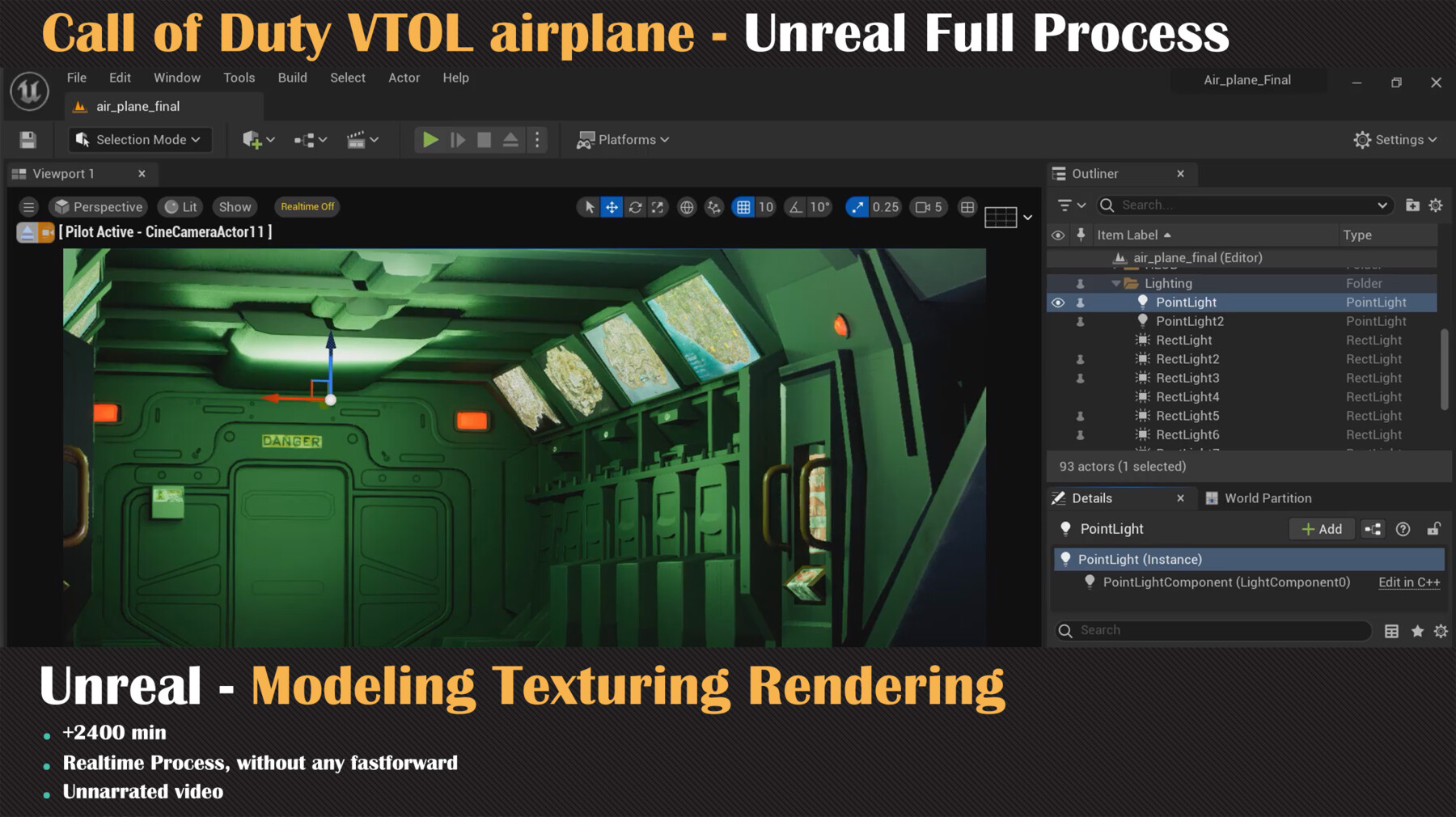
Task: Switch to the Rotate transform tool
Action: pos(635,207)
